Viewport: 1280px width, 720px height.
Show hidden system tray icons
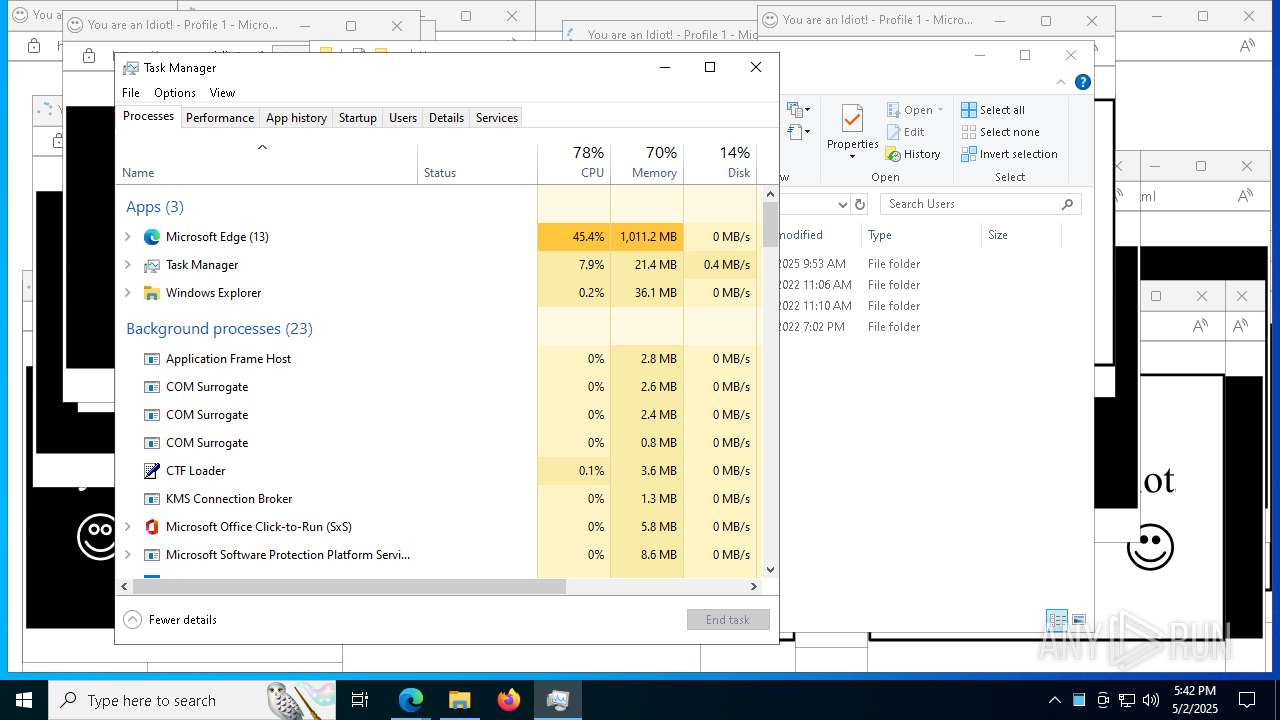(1054, 700)
